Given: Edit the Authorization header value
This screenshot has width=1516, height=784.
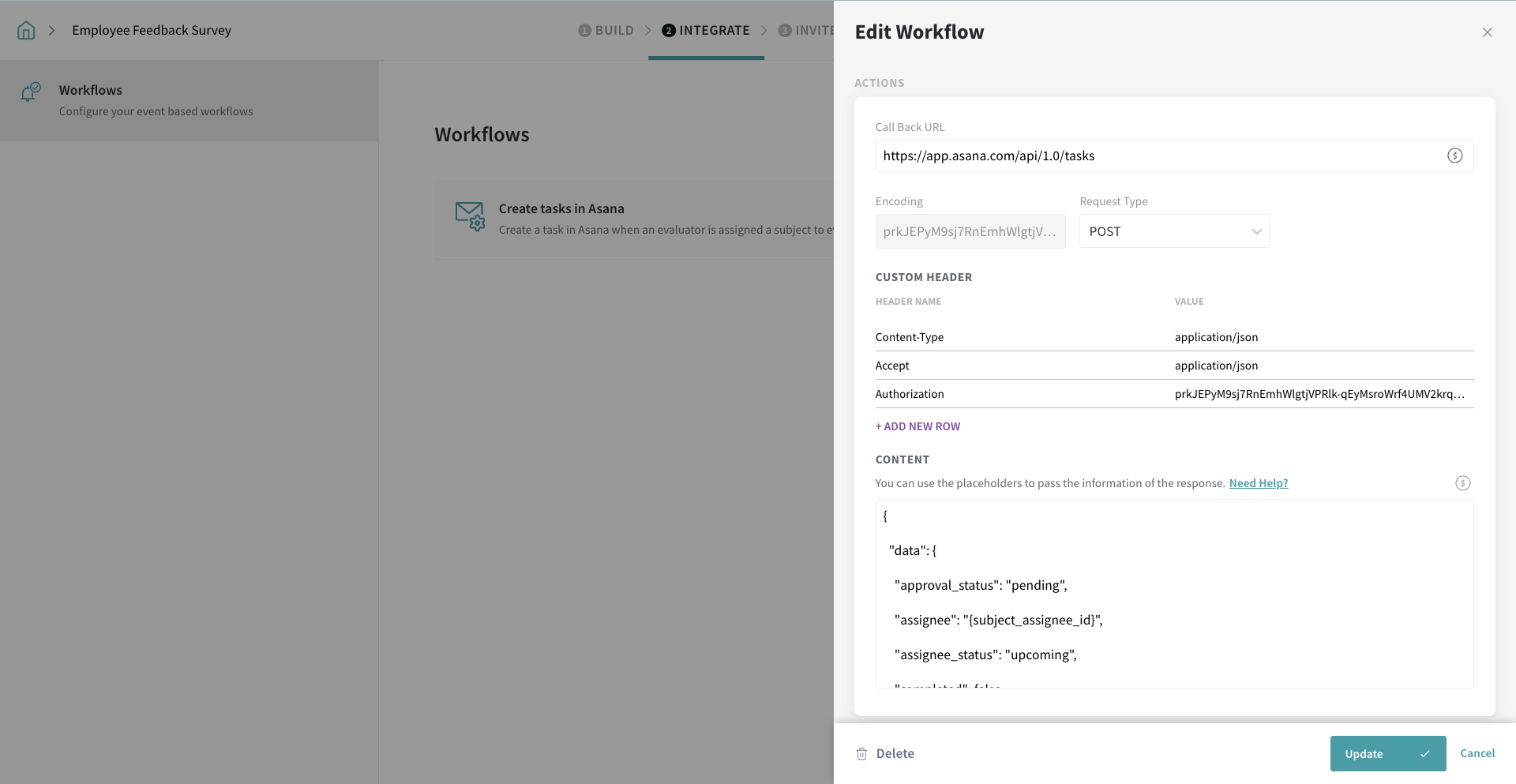Looking at the screenshot, I should [1319, 394].
